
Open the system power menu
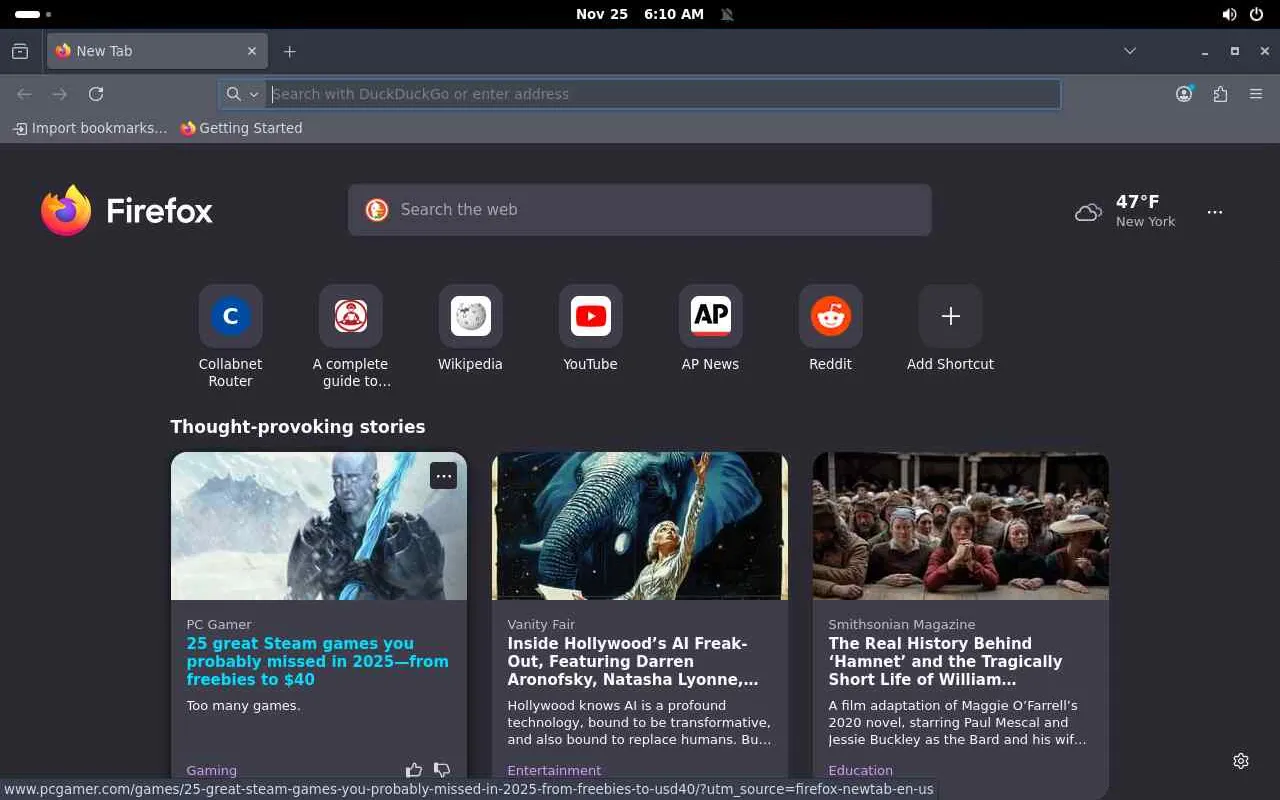[1257, 14]
